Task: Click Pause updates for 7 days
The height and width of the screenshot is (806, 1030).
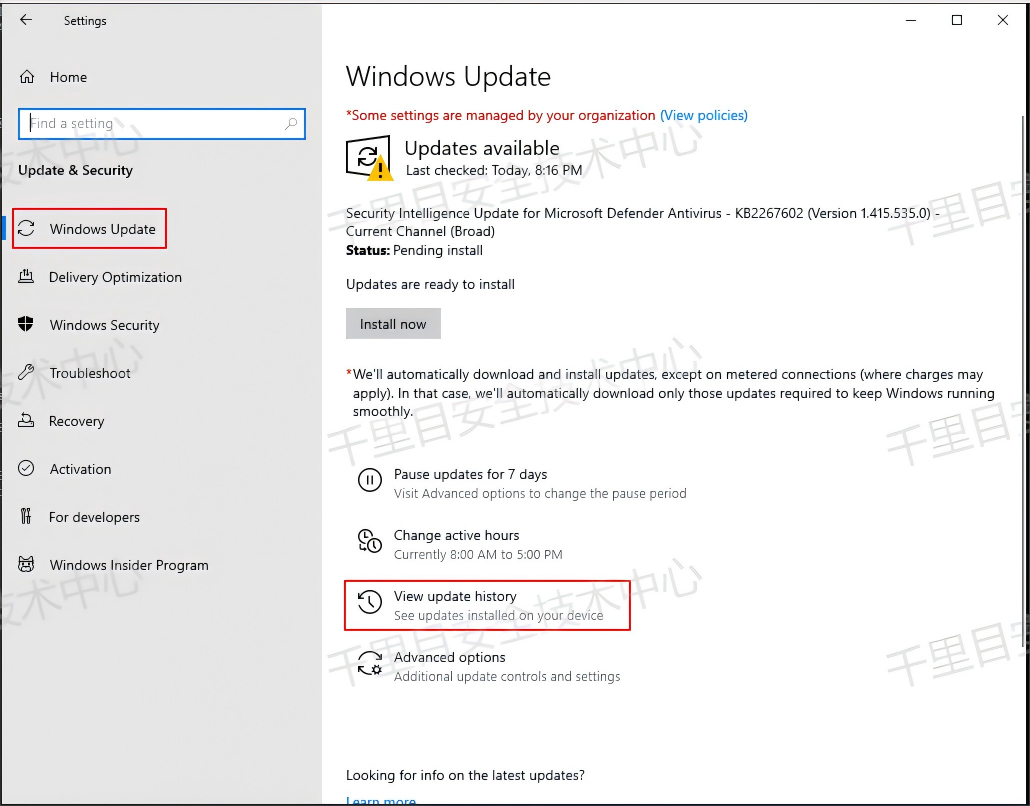Action: click(470, 474)
